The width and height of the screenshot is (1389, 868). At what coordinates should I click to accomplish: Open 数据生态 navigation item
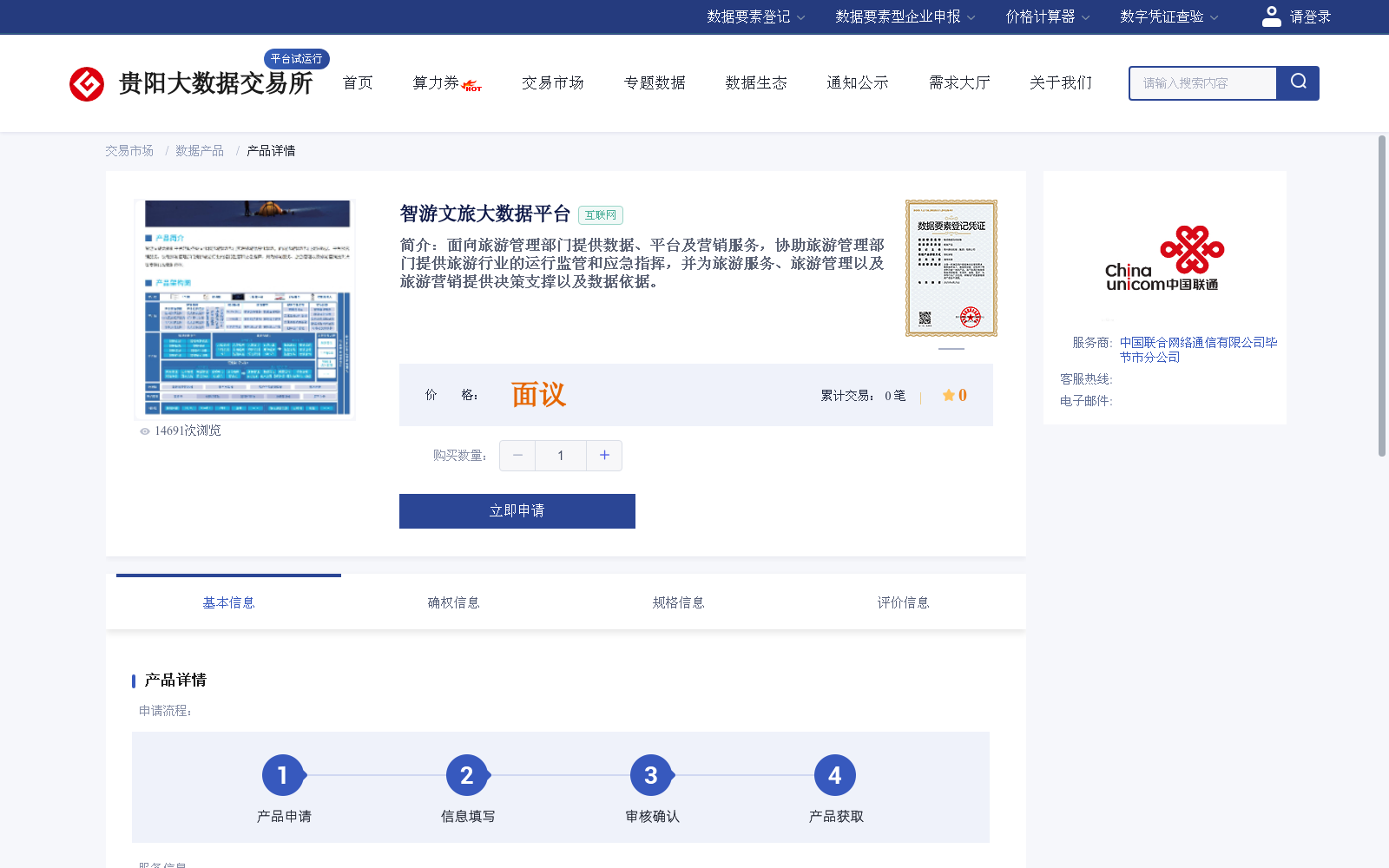(756, 82)
